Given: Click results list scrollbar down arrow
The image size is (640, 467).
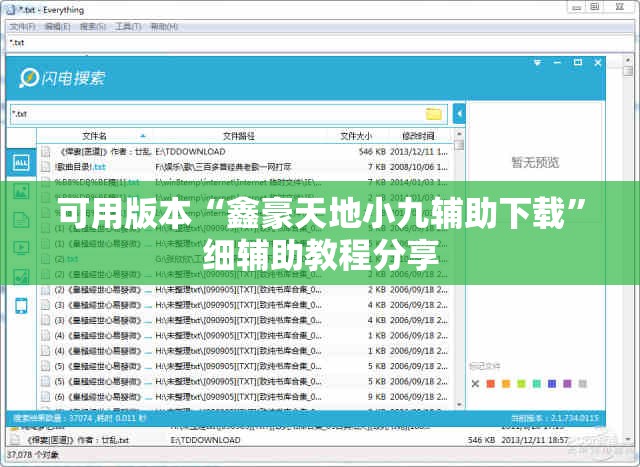Looking at the screenshot, I should pyautogui.click(x=459, y=404).
